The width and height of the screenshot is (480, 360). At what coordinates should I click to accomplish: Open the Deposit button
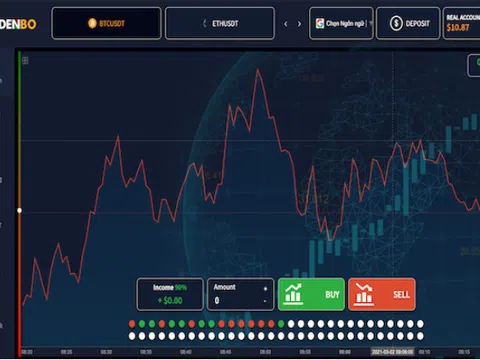[408, 23]
